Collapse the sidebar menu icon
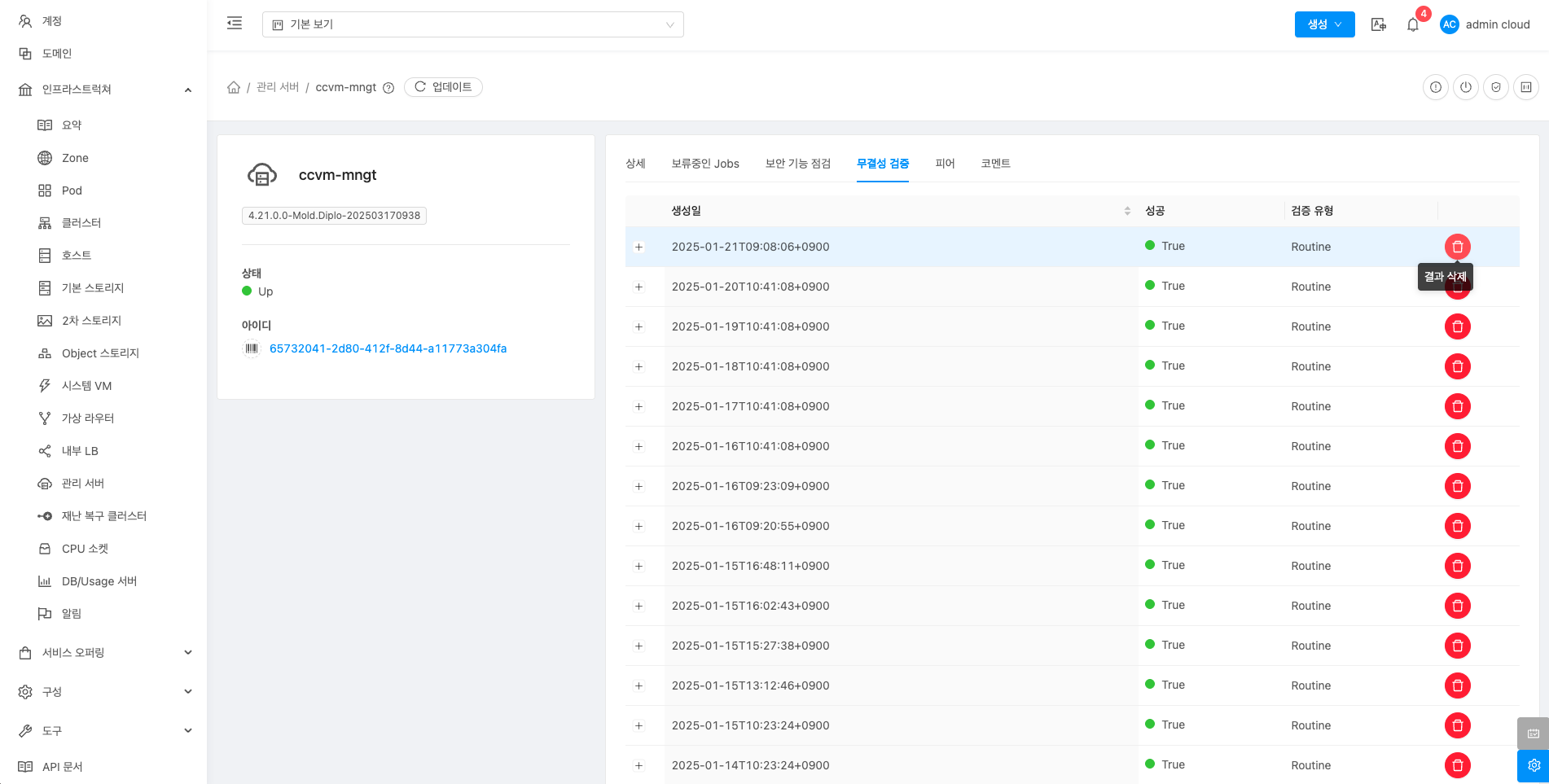The width and height of the screenshot is (1549, 784). click(x=235, y=24)
